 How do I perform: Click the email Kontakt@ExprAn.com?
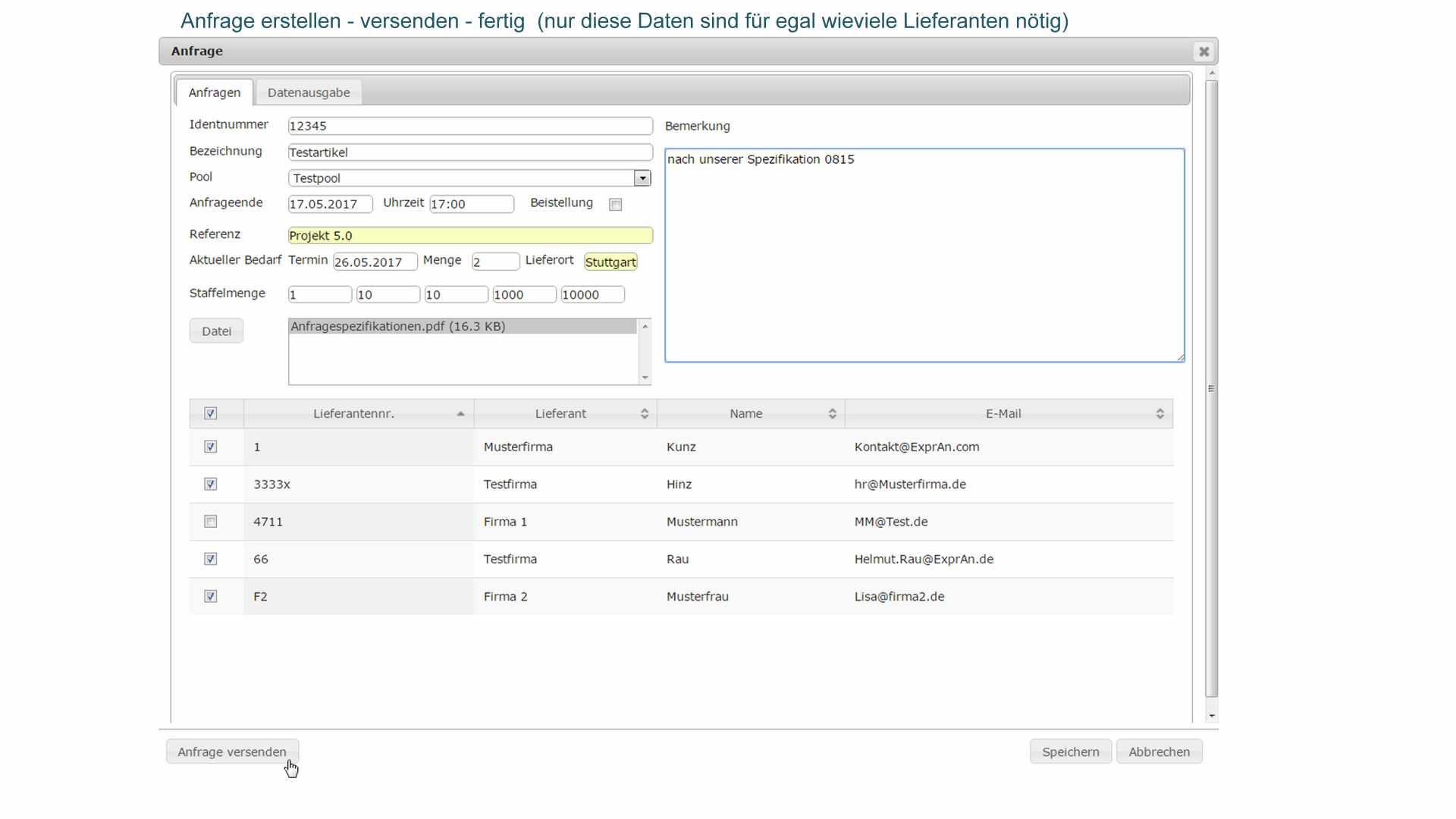[x=917, y=447]
